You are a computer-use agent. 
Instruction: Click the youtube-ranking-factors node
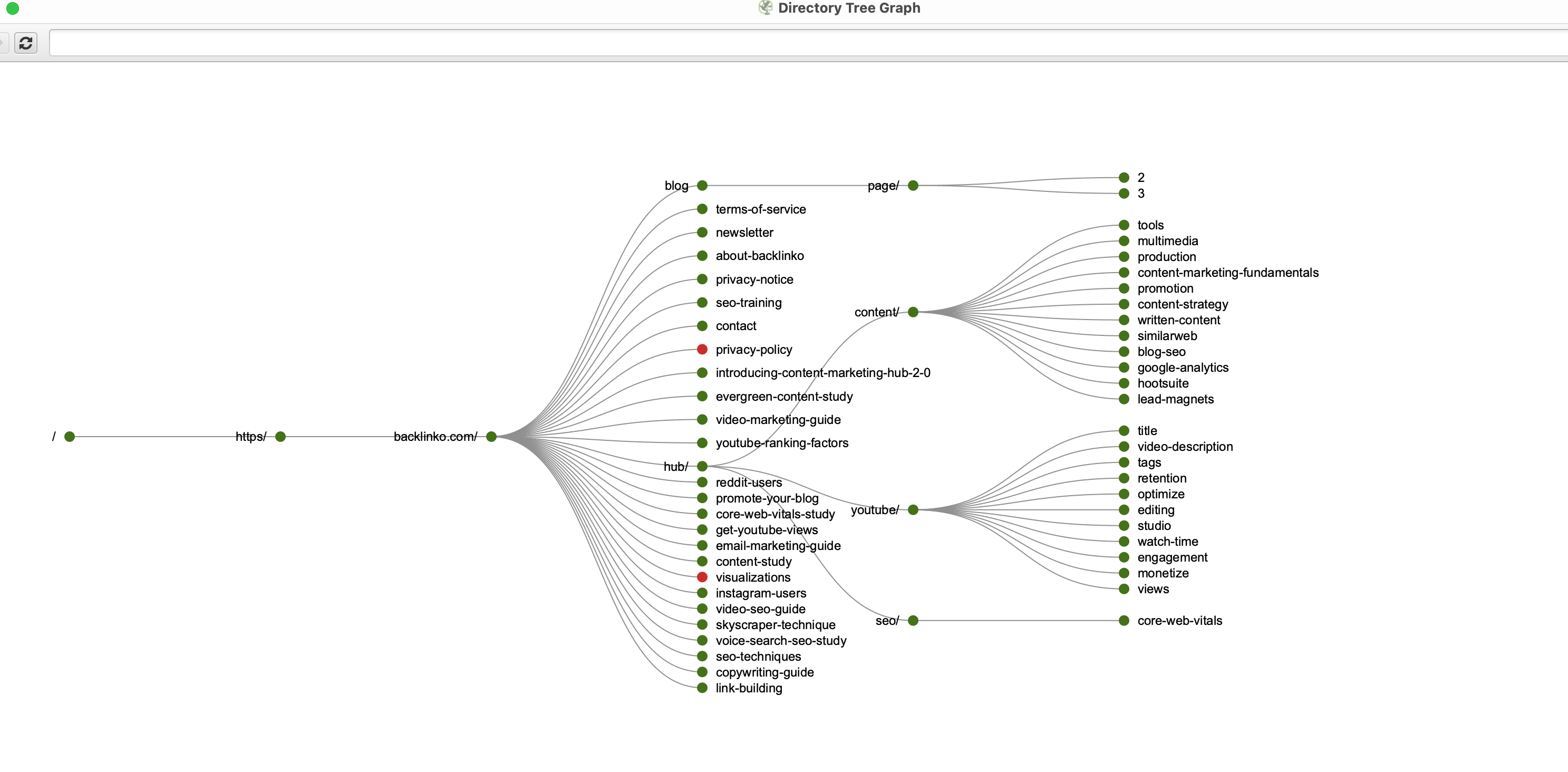(702, 442)
